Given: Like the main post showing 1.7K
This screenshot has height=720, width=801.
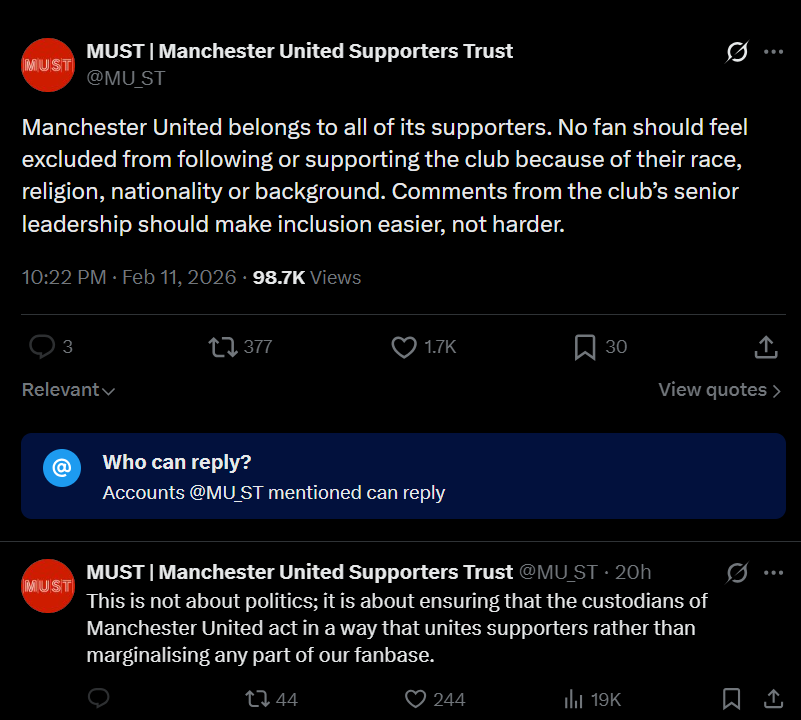Looking at the screenshot, I should (x=404, y=346).
